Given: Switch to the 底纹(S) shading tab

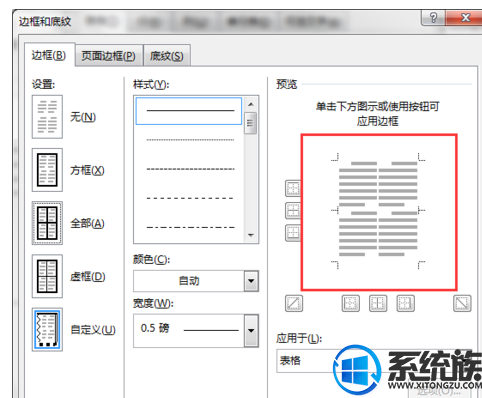Looking at the screenshot, I should pos(166,56).
